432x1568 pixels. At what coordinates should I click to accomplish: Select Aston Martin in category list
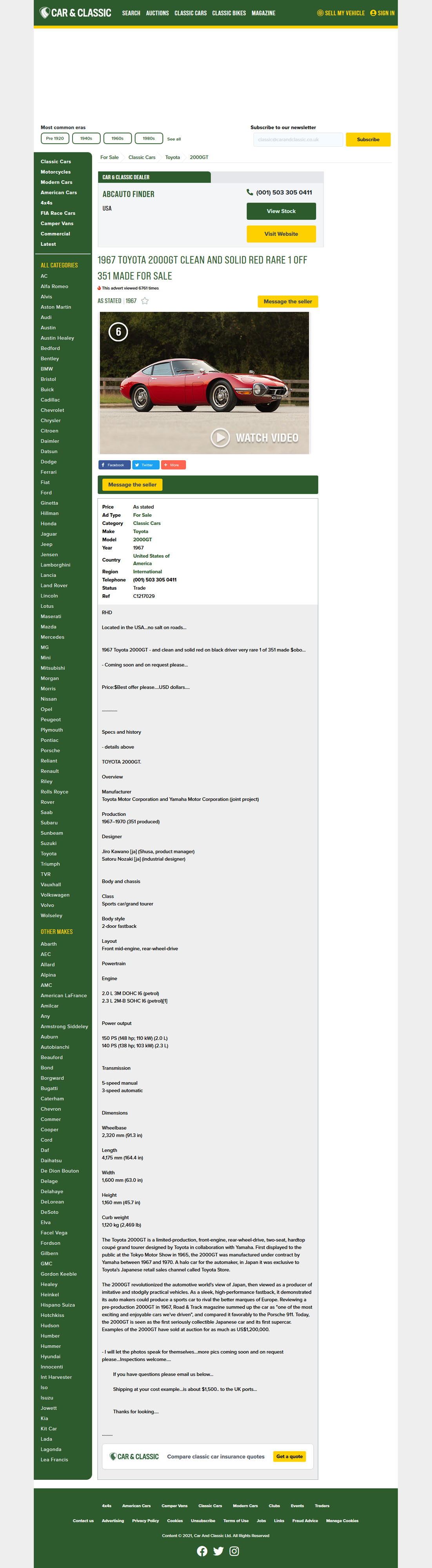tap(55, 307)
